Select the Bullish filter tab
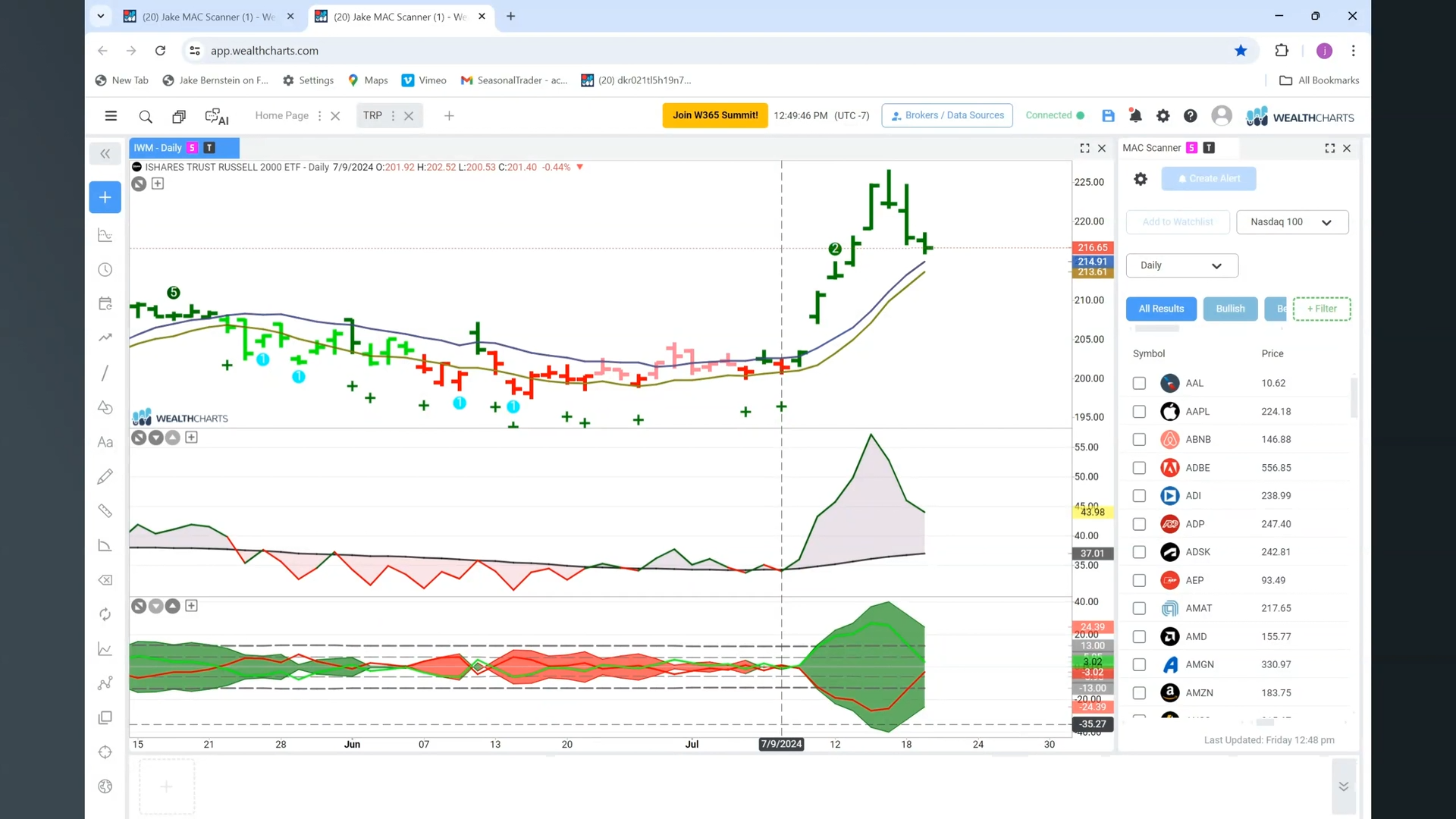The width and height of the screenshot is (1456, 819). point(1230,309)
